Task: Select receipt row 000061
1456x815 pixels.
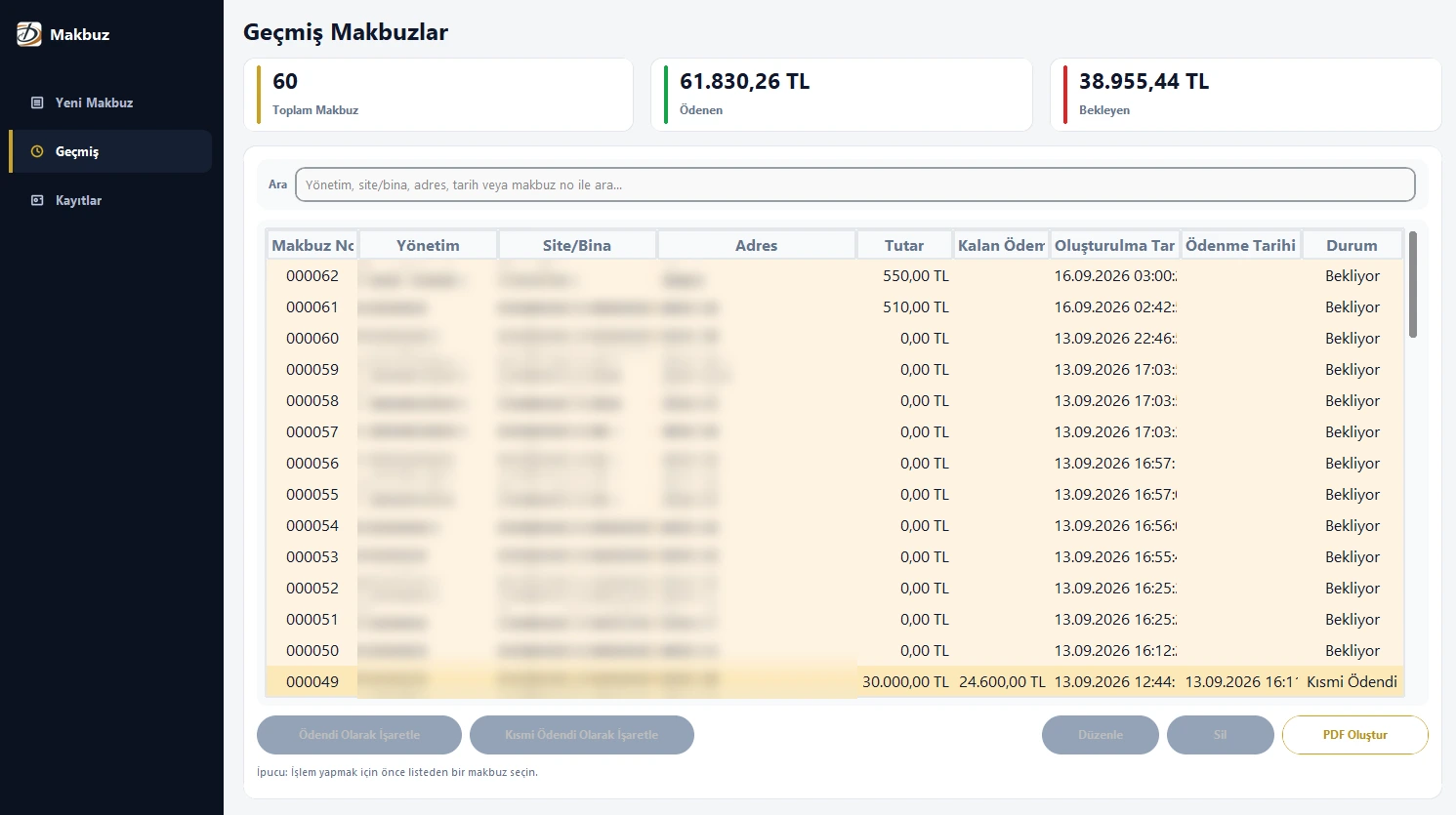Action: click(x=835, y=307)
